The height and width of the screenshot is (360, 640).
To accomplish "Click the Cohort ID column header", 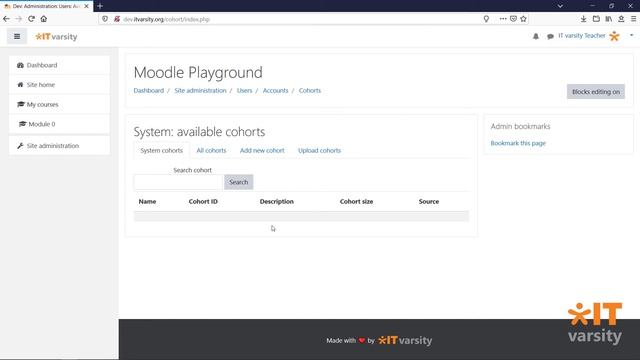I will click(203, 202).
